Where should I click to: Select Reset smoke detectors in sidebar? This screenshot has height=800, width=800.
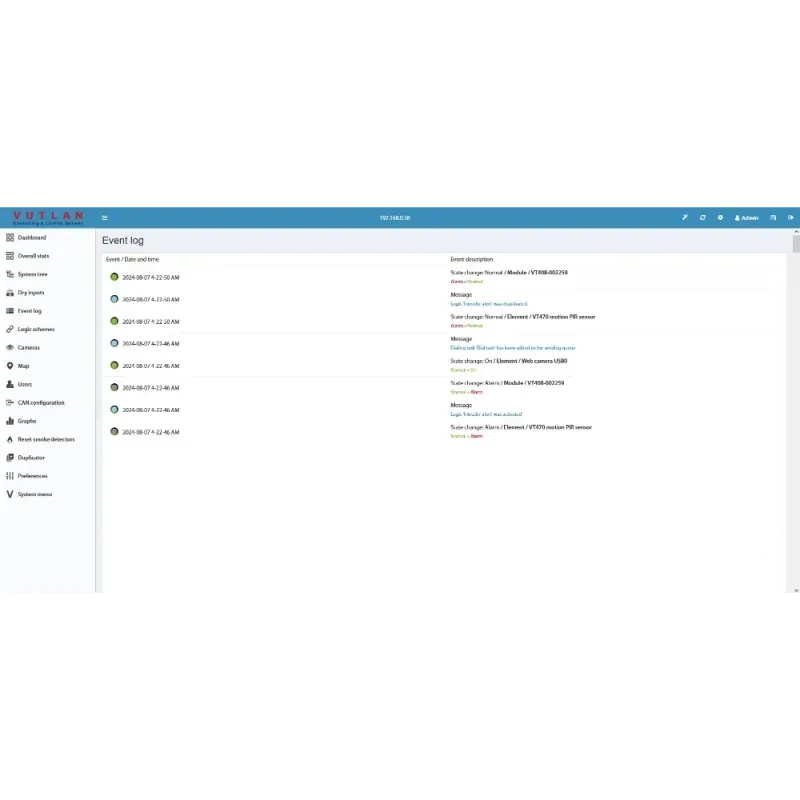[45, 439]
